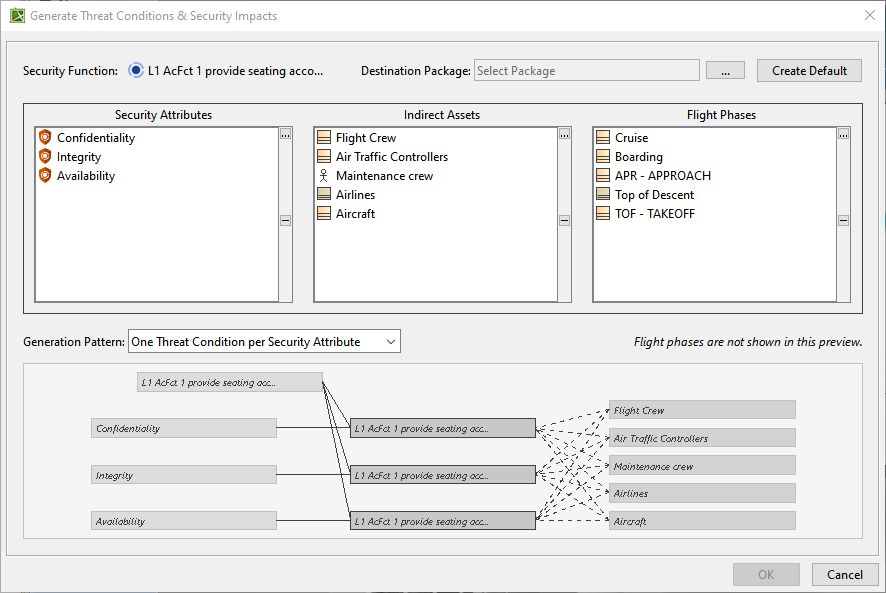Open flight phases selection with ellipsis button

click(x=843, y=134)
